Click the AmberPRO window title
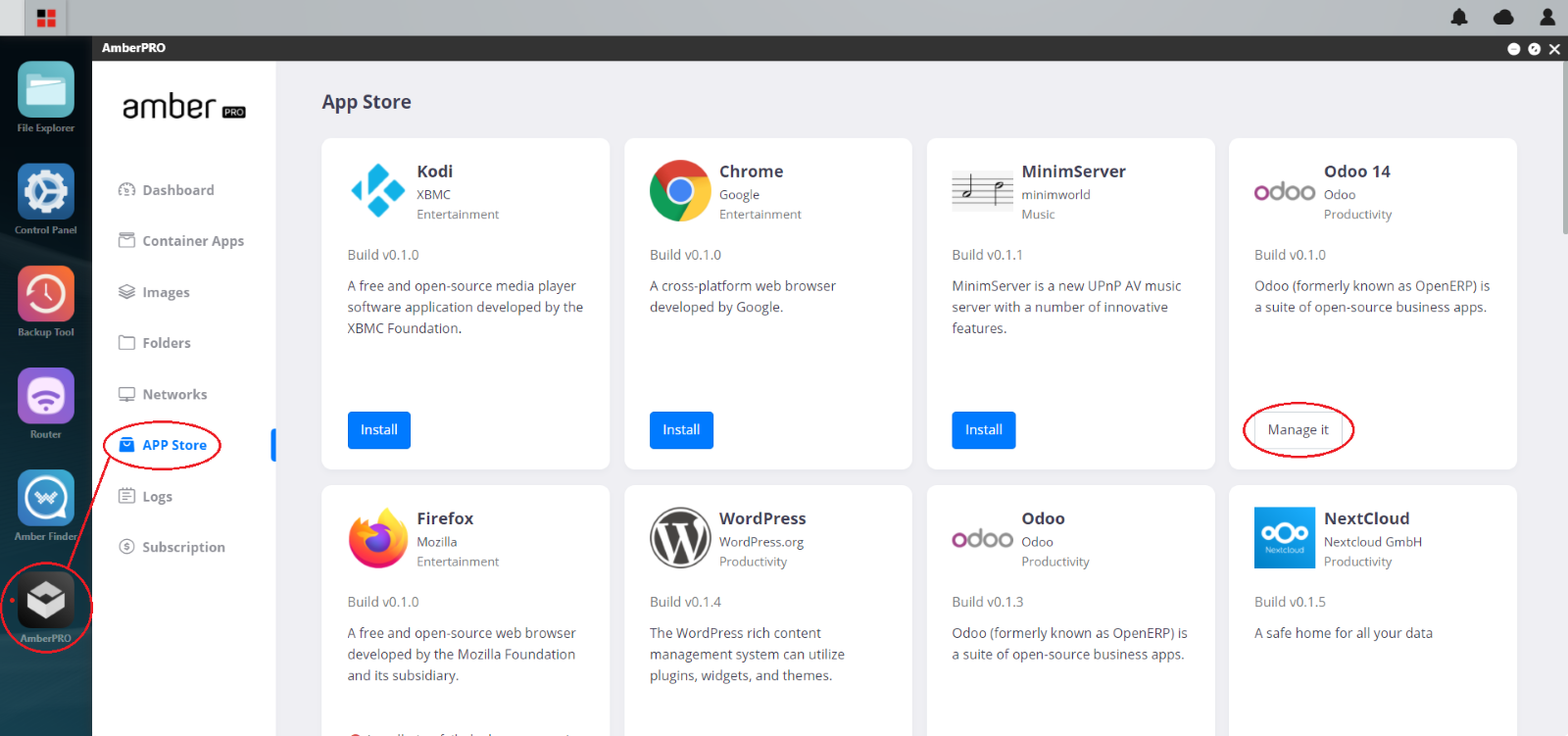The image size is (1568, 736). [x=134, y=48]
